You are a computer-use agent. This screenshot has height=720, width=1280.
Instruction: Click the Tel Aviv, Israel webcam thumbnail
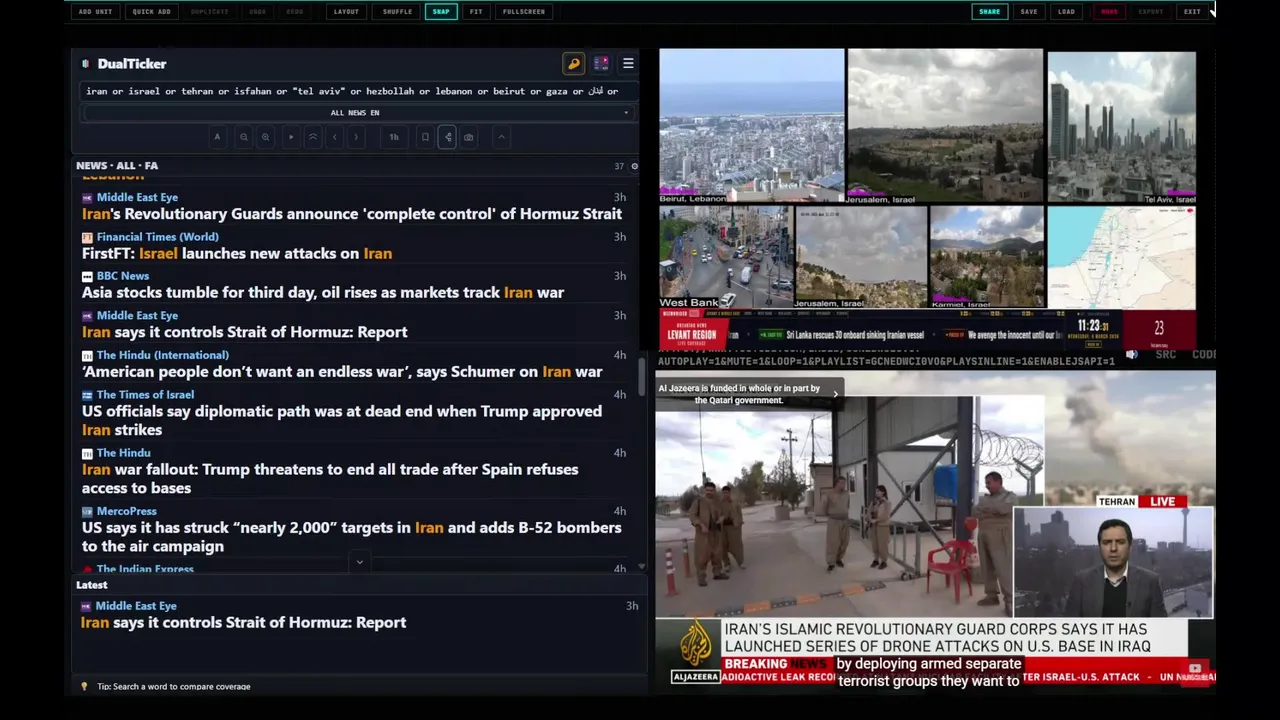1121,127
